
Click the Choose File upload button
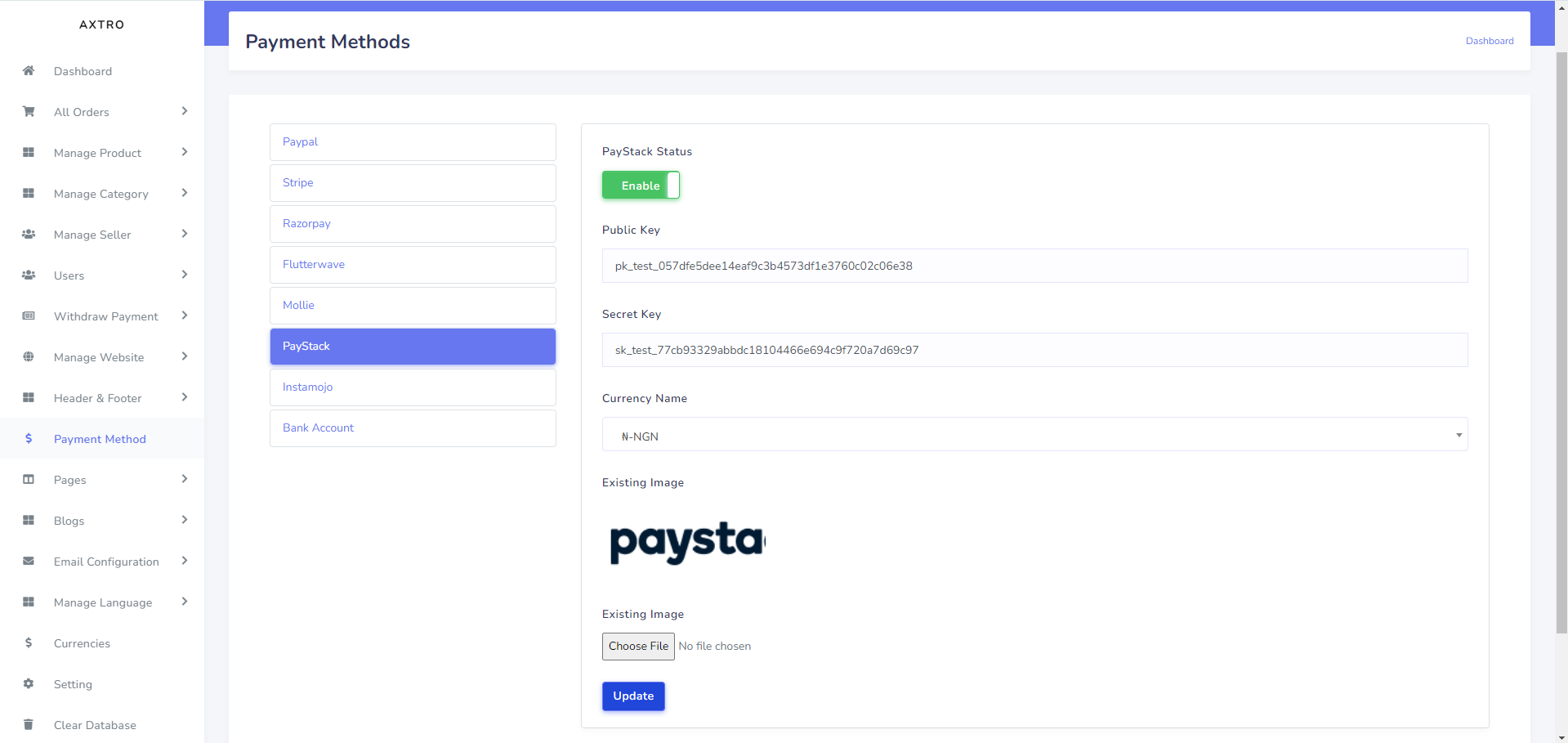pyautogui.click(x=638, y=647)
